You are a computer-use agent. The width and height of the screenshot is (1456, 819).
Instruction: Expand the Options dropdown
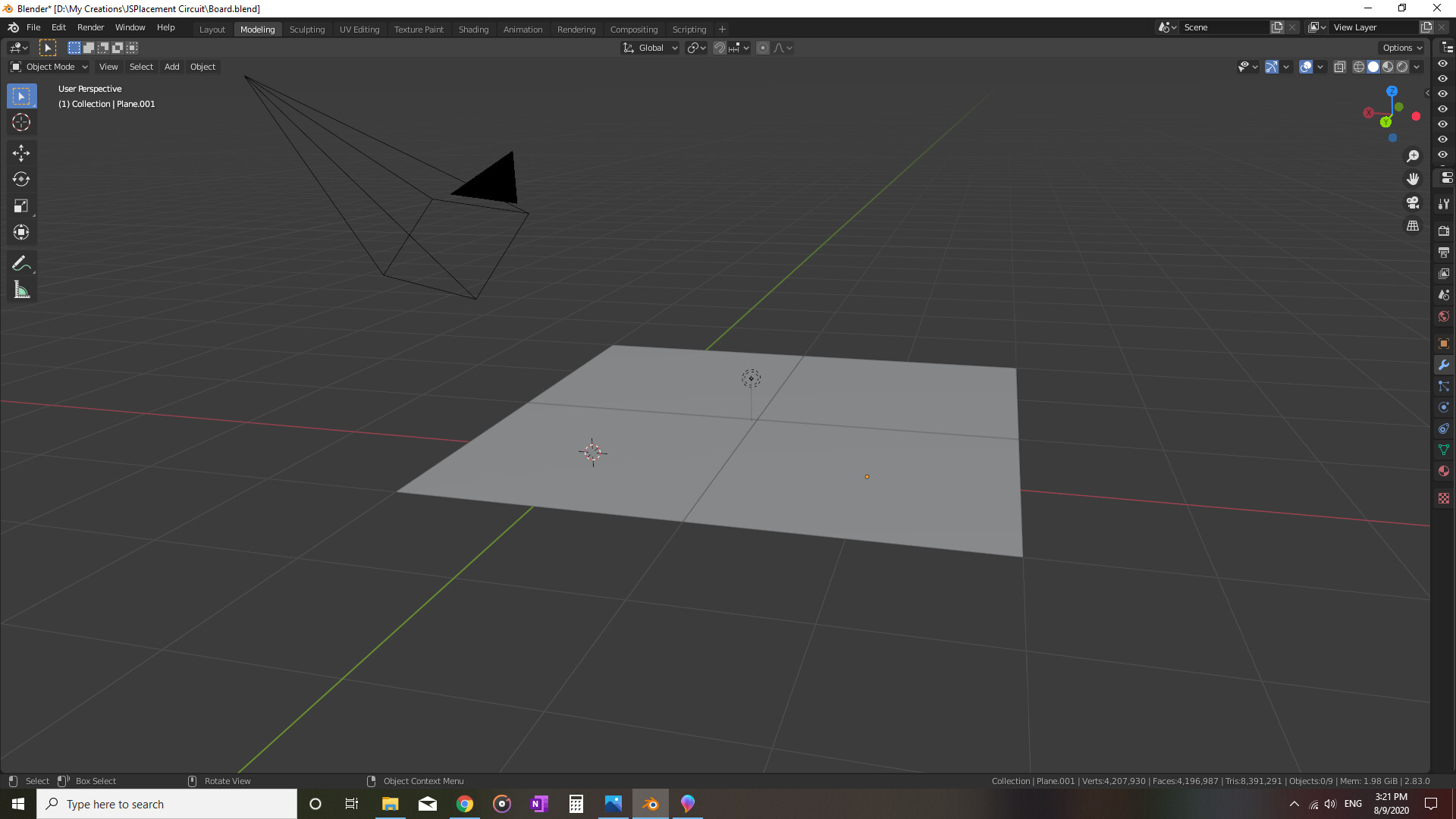tap(1402, 48)
